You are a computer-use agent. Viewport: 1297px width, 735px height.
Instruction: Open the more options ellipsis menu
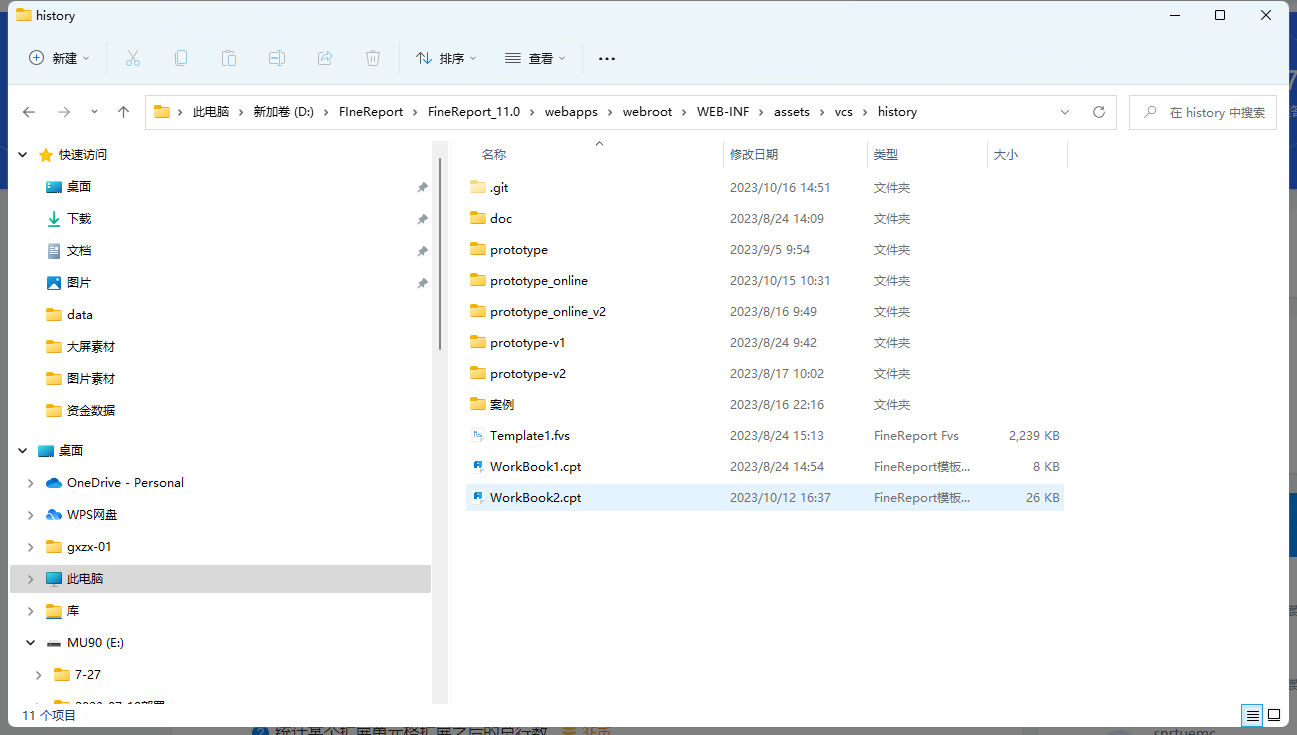coord(606,58)
